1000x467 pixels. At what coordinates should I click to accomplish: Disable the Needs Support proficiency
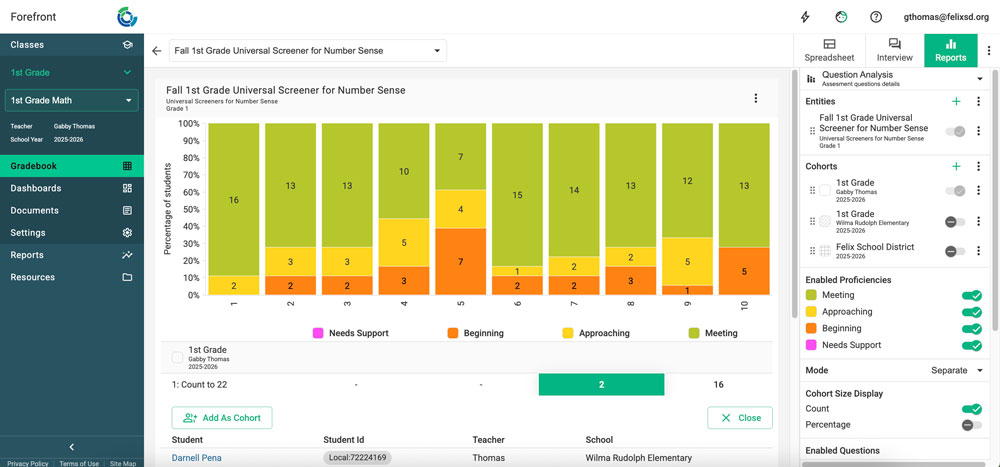(970, 345)
